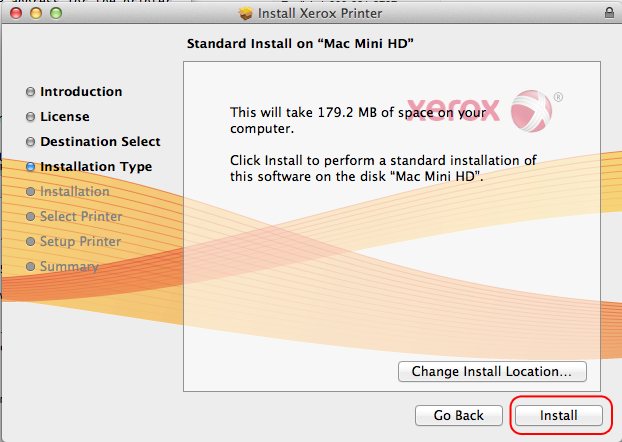
Task: Click the Destination Select step bullet
Action: [x=31, y=142]
